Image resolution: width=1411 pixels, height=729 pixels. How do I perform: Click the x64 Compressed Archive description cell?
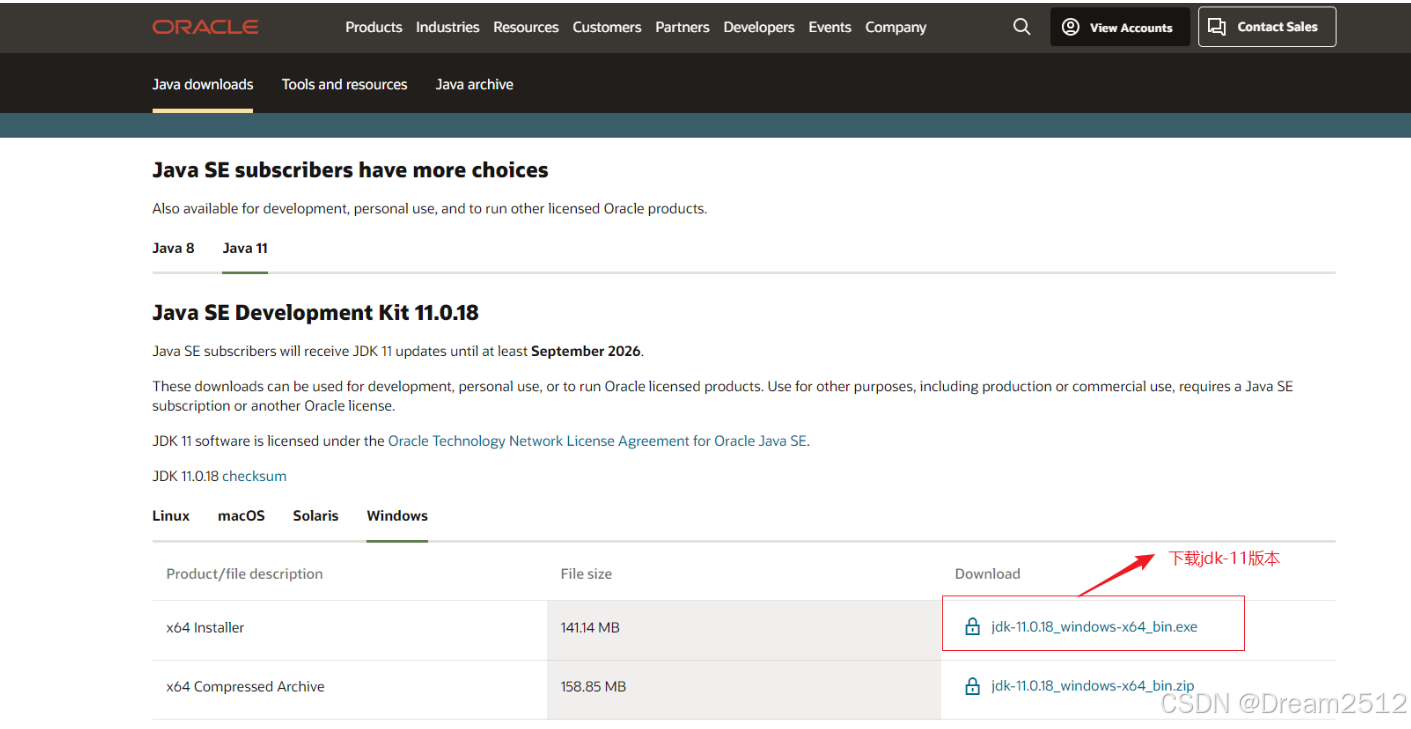tap(350, 688)
